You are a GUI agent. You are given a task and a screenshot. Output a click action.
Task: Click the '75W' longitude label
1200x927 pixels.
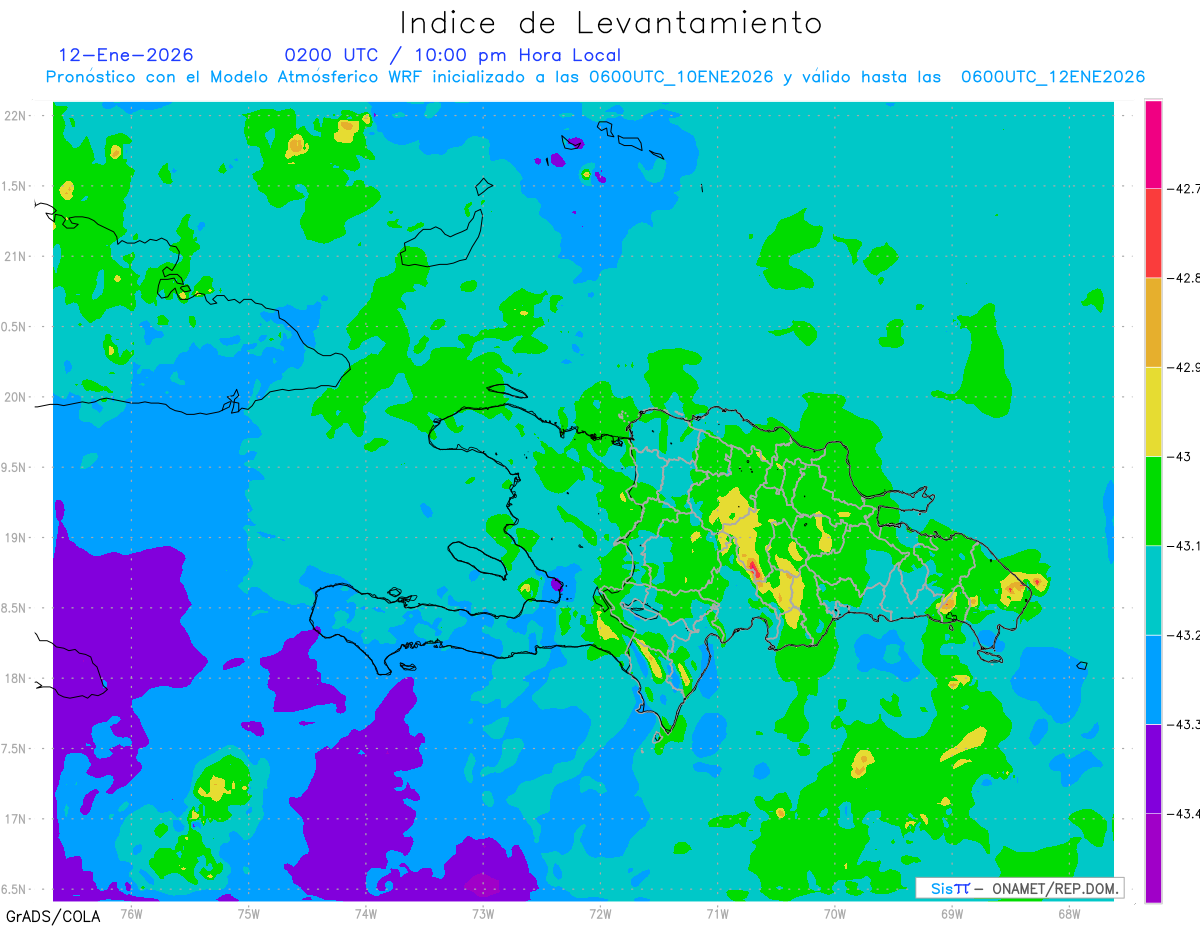pyautogui.click(x=249, y=913)
